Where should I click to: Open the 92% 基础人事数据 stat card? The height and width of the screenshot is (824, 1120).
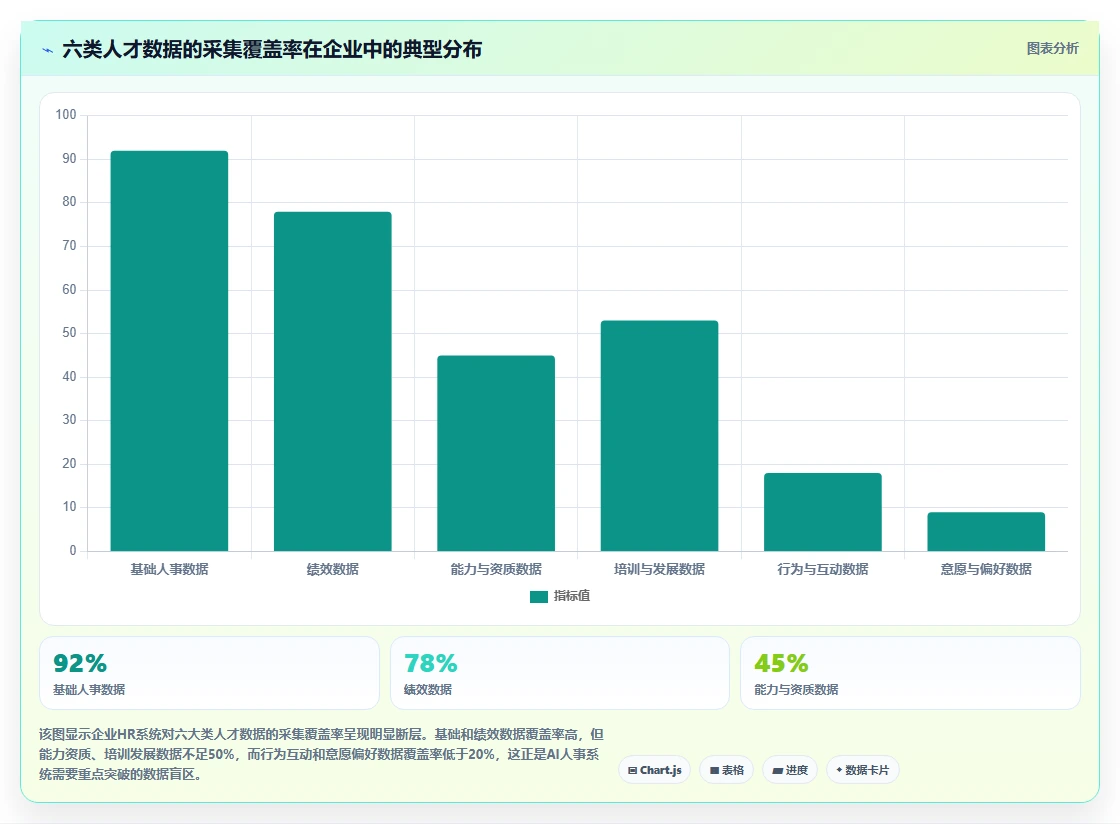pyautogui.click(x=209, y=673)
